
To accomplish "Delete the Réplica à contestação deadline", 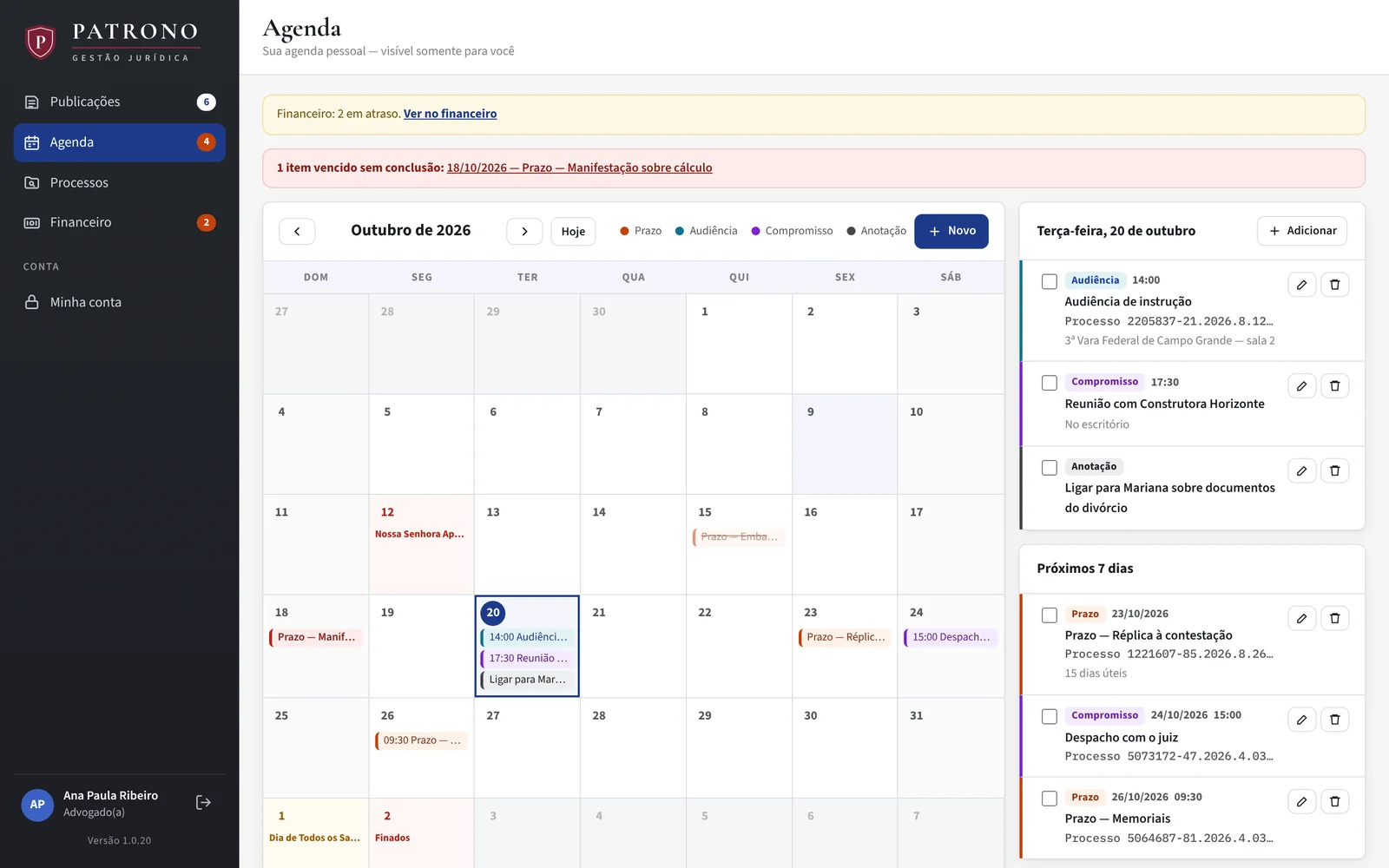I will pos(1335,618).
